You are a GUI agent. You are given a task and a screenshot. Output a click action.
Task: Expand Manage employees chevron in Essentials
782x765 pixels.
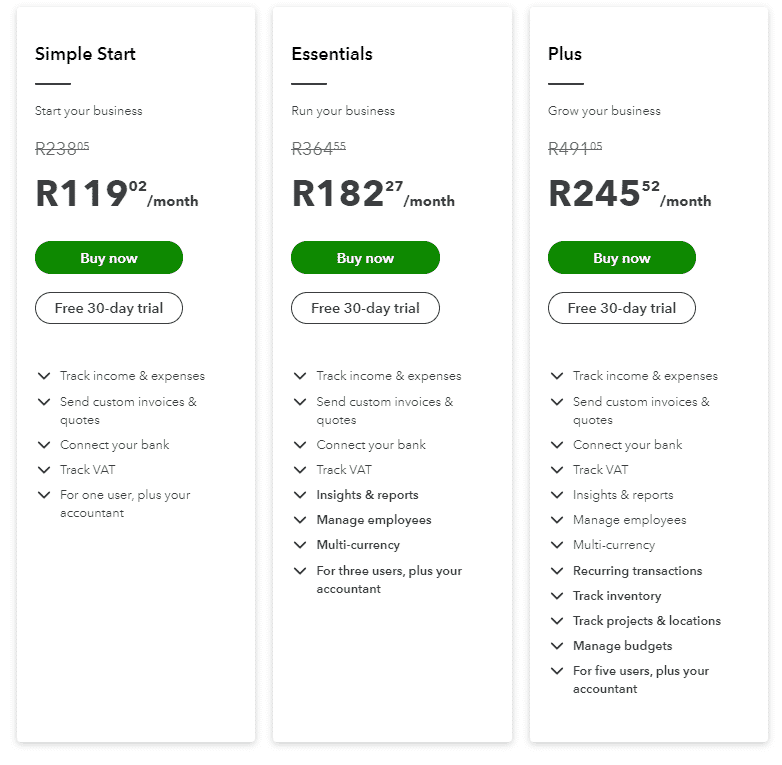[x=300, y=520]
